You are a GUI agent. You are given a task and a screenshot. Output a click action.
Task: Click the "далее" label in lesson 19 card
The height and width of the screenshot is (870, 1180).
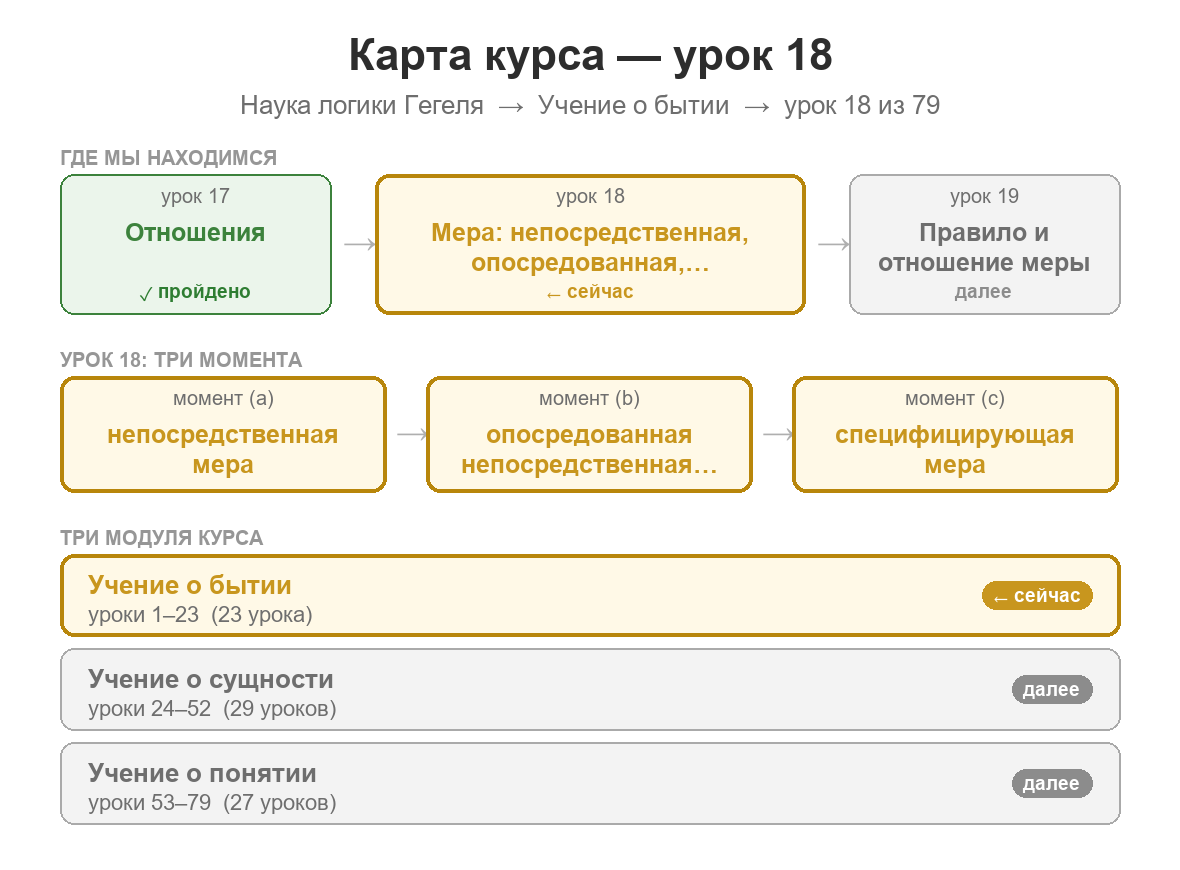pos(983,292)
